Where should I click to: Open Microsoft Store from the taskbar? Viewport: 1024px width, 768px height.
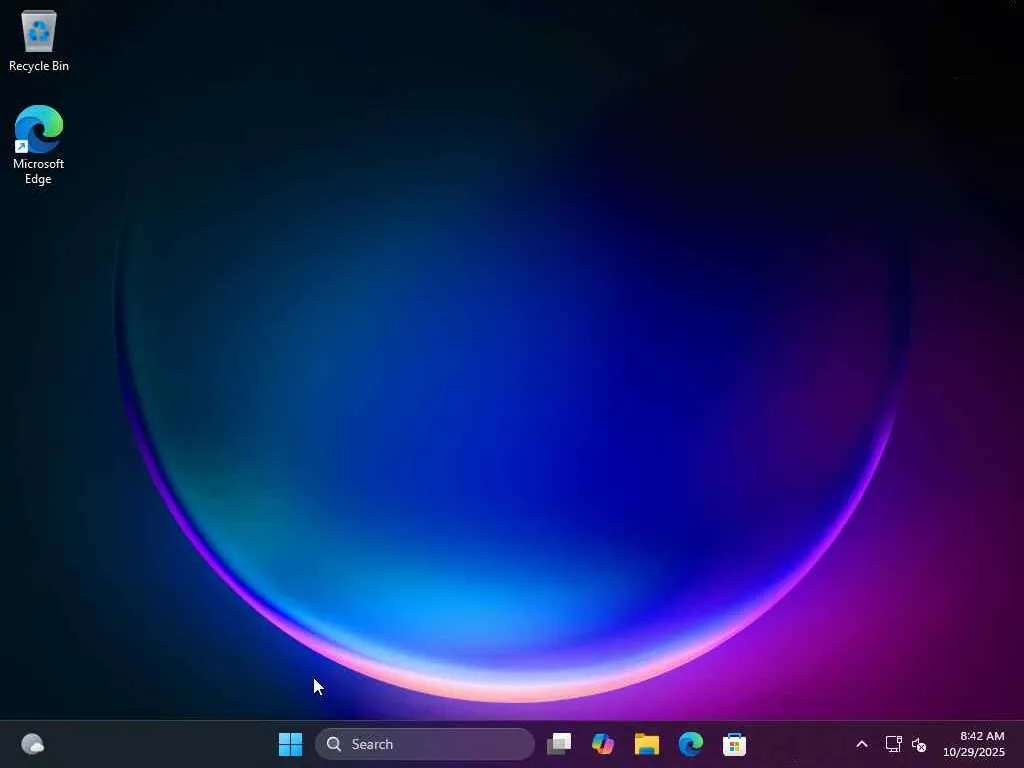tap(734, 744)
